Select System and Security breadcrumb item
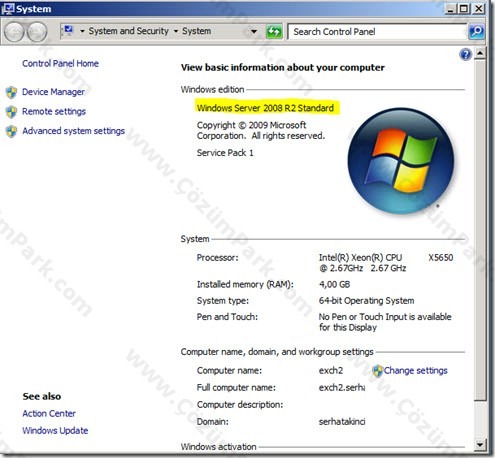The width and height of the screenshot is (495, 458). pos(129,31)
